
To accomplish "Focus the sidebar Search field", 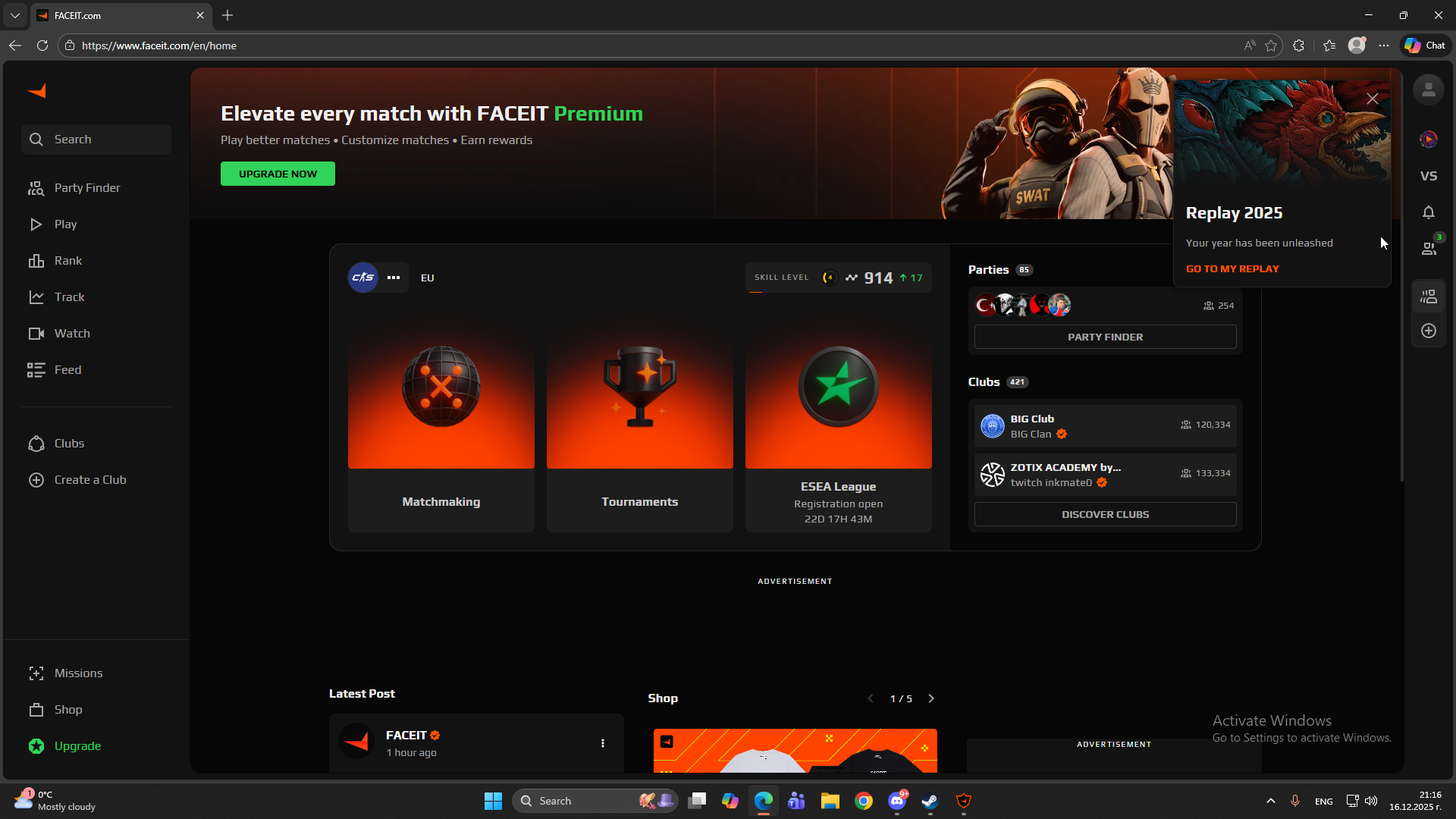I will tap(96, 140).
